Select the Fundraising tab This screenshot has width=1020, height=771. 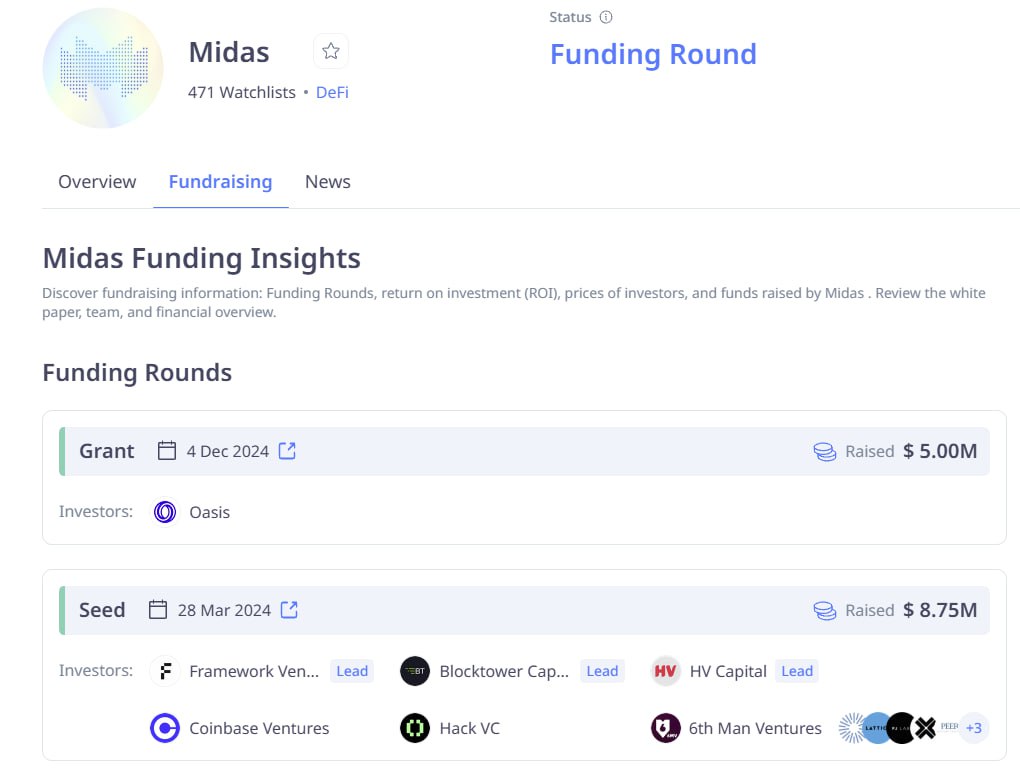(221, 182)
